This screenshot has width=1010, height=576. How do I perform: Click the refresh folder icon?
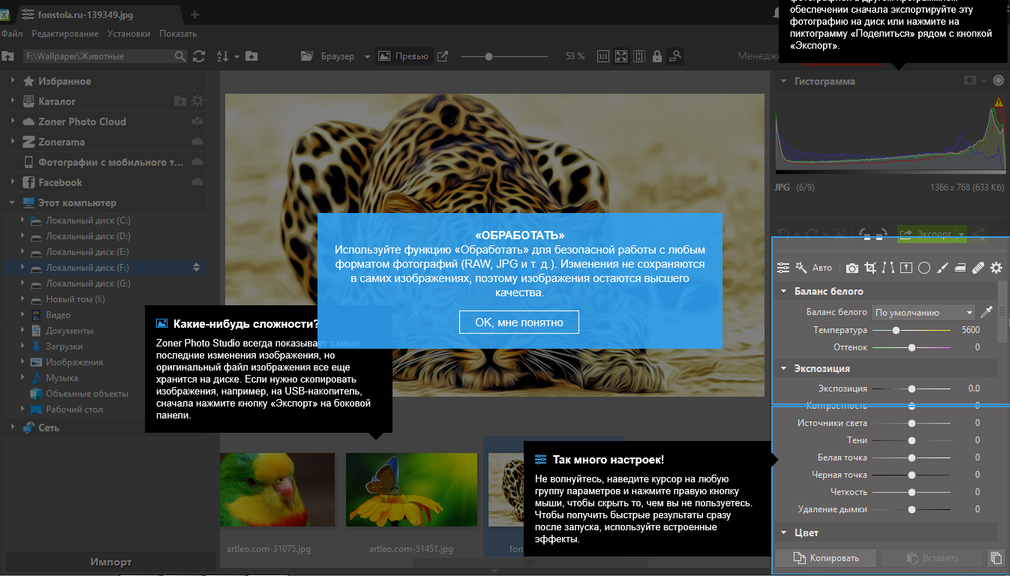[199, 57]
